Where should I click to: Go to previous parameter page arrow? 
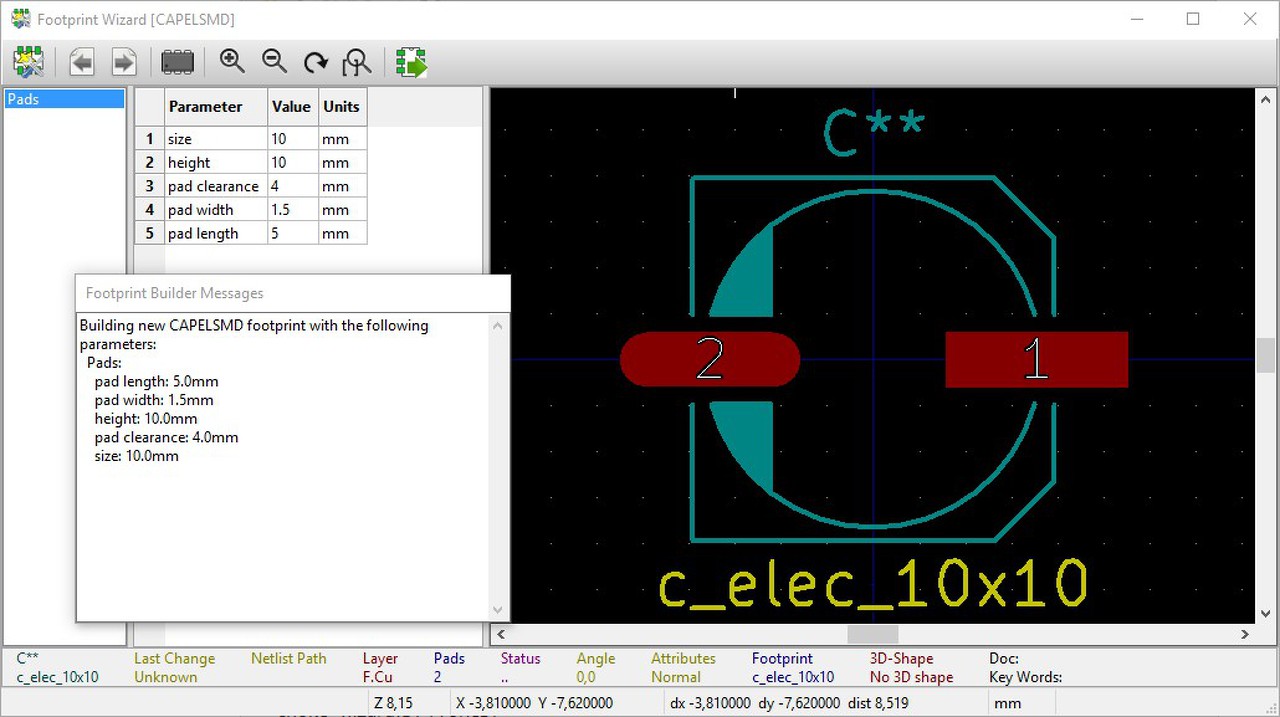(x=81, y=62)
